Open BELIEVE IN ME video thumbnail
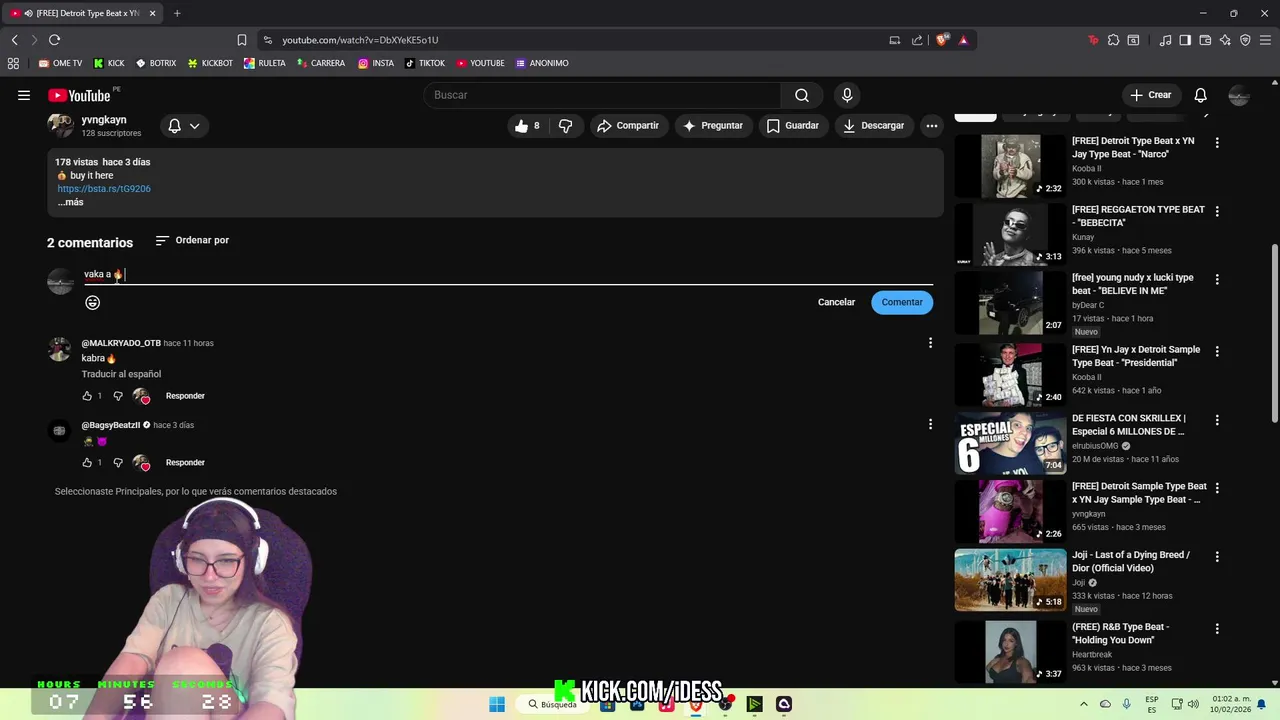This screenshot has width=1280, height=720. click(x=1010, y=302)
